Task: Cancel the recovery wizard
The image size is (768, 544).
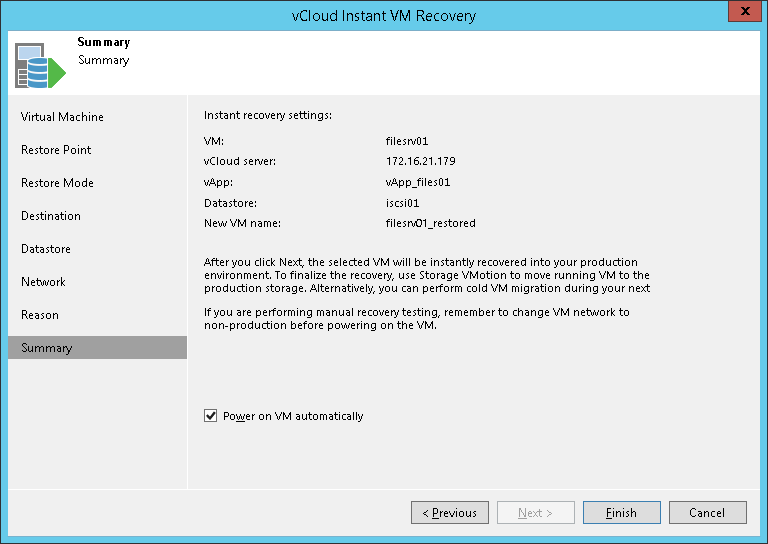Action: pyautogui.click(x=708, y=513)
